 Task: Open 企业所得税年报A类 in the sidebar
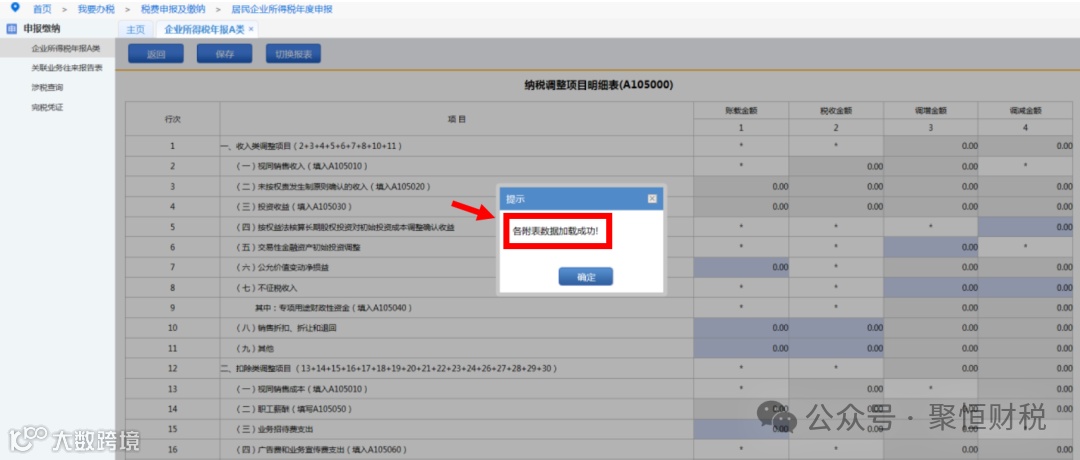point(66,48)
